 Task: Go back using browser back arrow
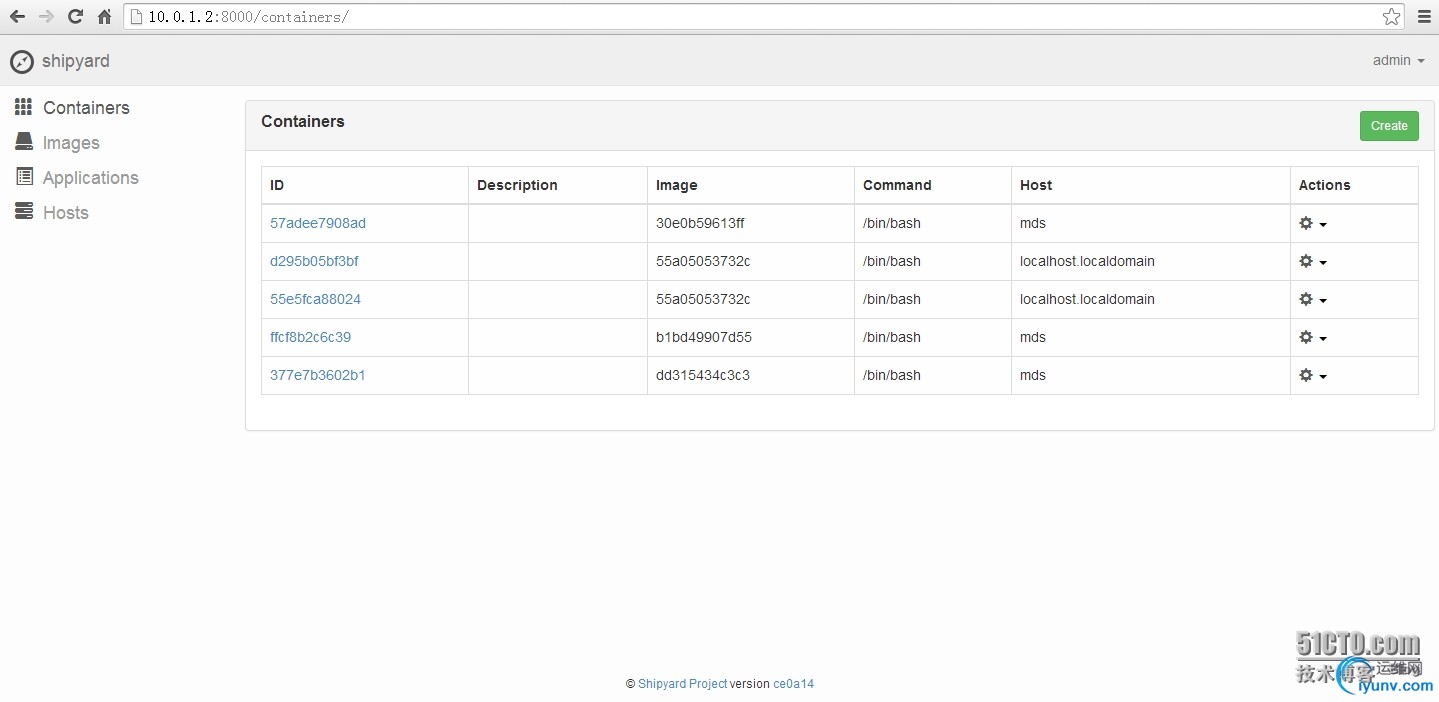pos(17,17)
